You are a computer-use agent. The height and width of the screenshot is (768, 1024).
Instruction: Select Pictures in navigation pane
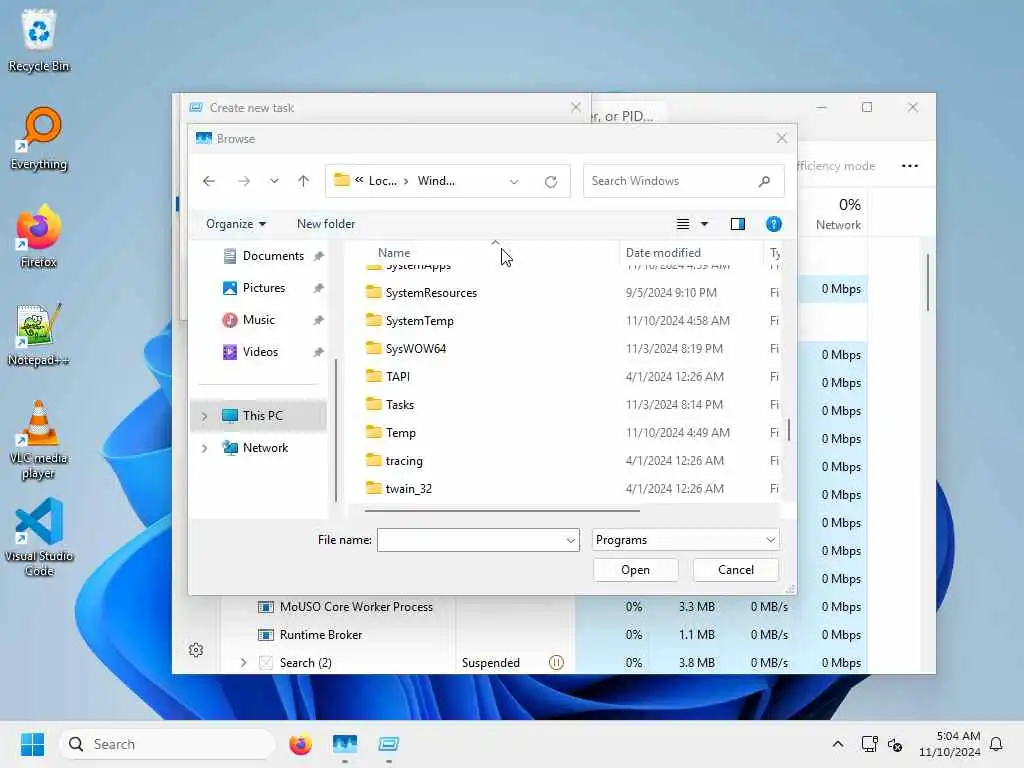264,288
